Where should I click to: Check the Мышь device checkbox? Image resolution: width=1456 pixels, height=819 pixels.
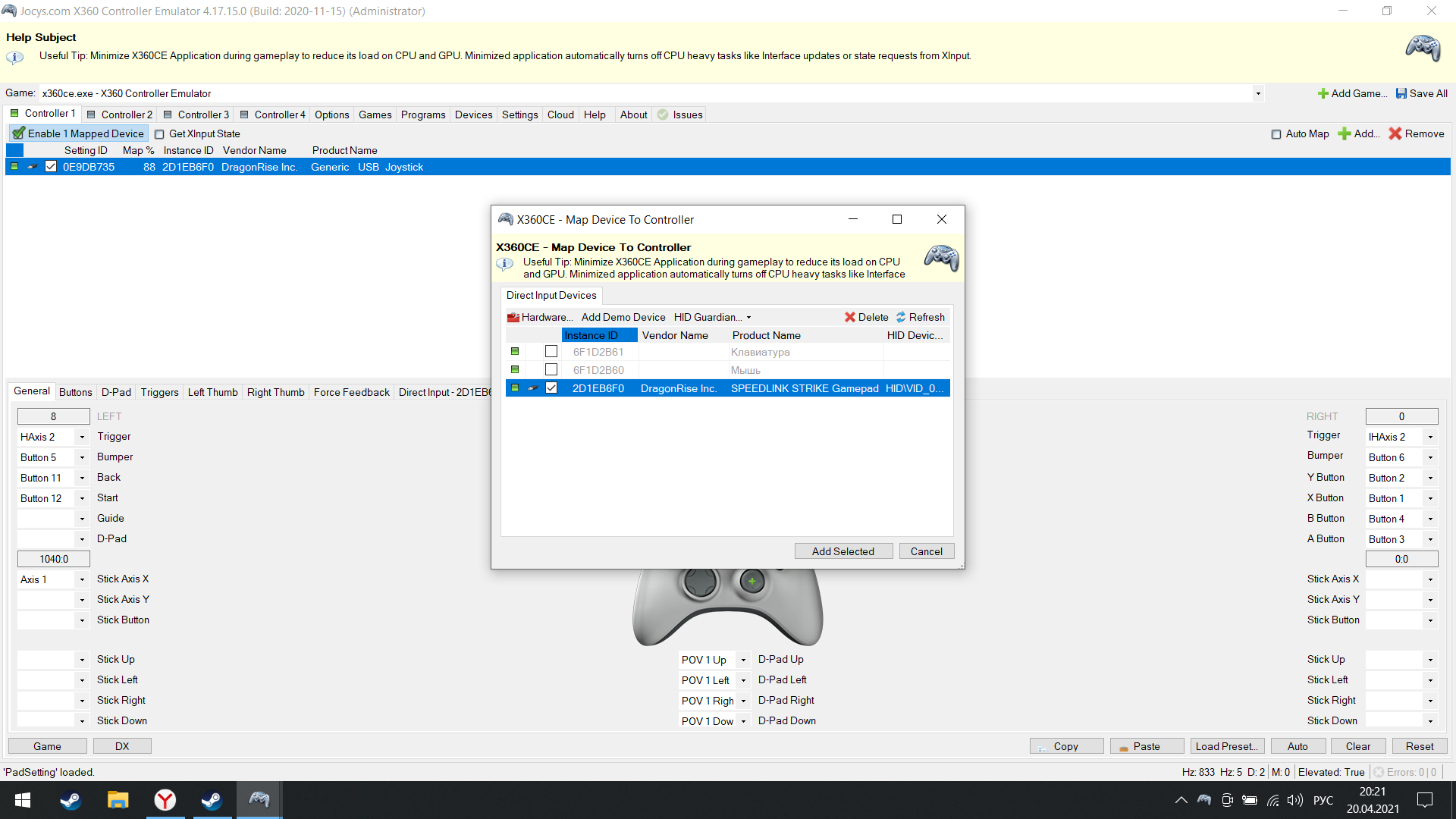(551, 370)
